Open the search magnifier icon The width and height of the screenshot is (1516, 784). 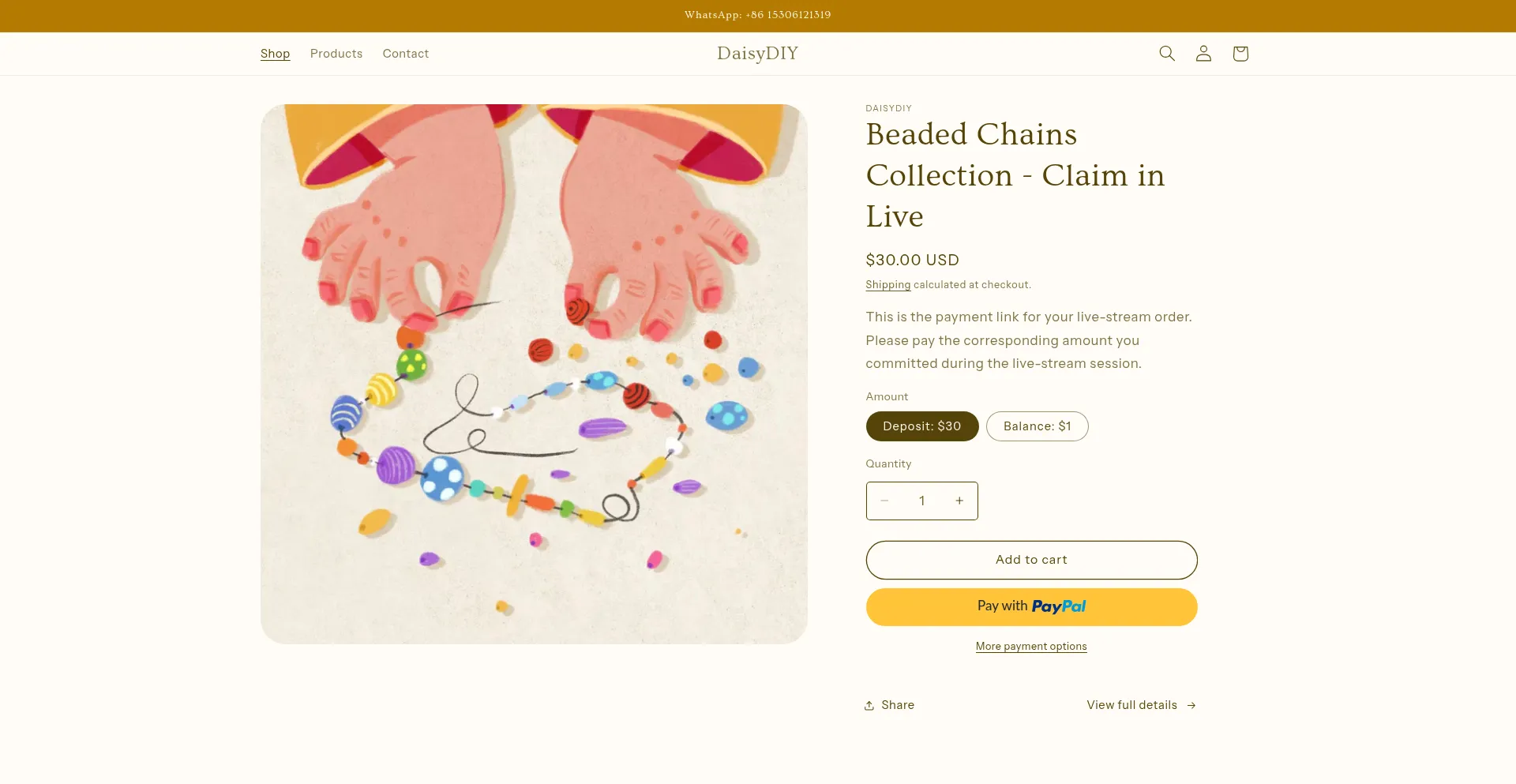1166,54
